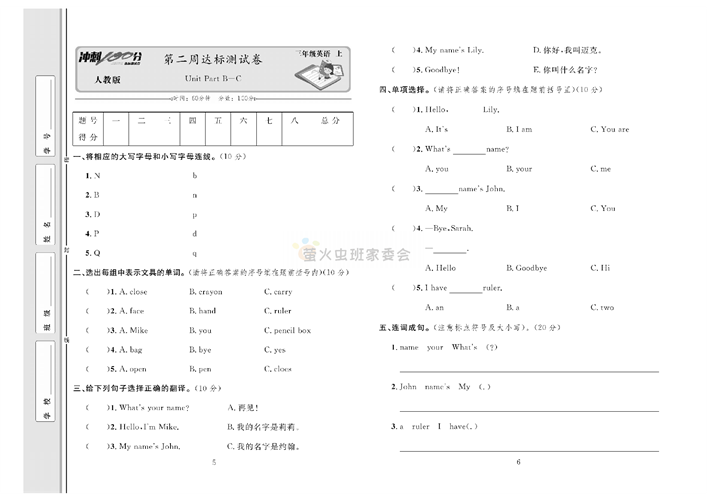Click page number 5

214,462
